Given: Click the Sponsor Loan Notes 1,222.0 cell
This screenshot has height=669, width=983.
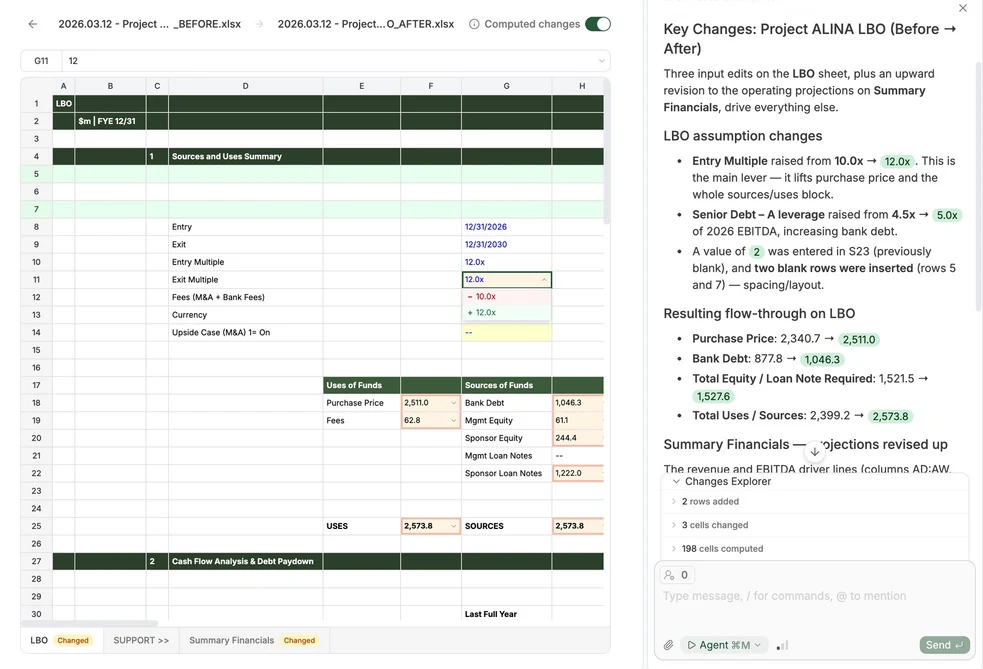Looking at the screenshot, I should (x=578, y=473).
